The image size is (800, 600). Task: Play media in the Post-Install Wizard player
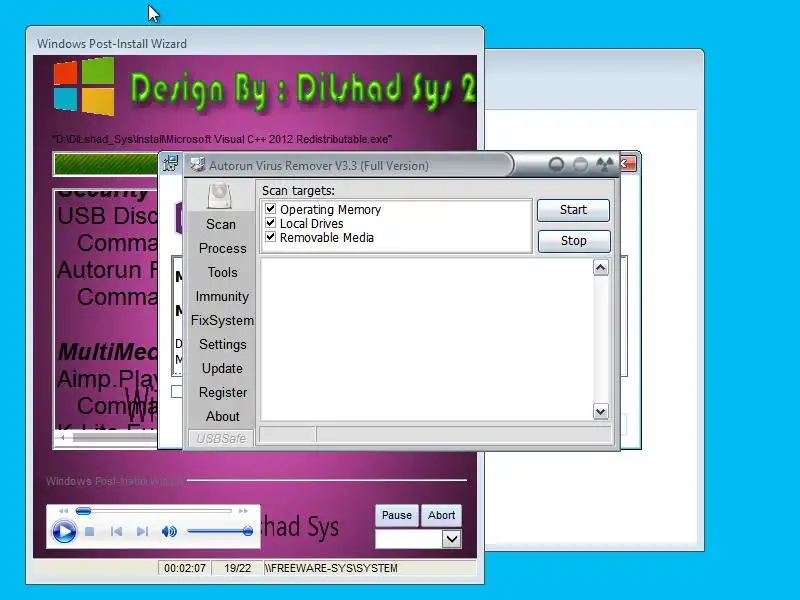64,532
